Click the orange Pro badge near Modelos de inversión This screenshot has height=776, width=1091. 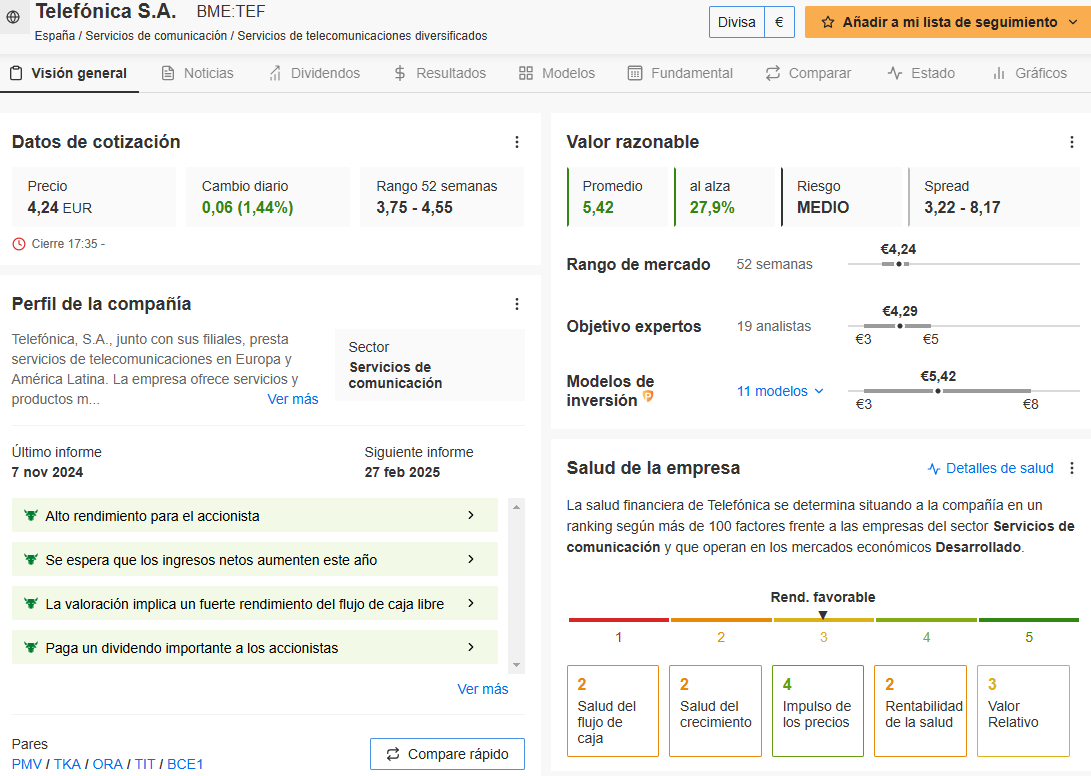click(648, 396)
